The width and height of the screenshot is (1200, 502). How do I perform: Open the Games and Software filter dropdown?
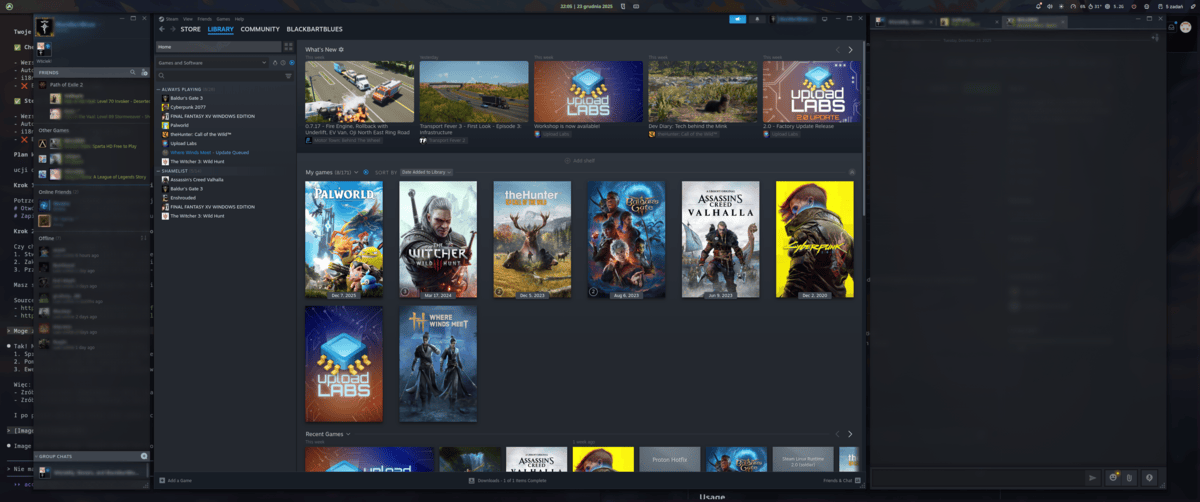pyautogui.click(x=213, y=62)
